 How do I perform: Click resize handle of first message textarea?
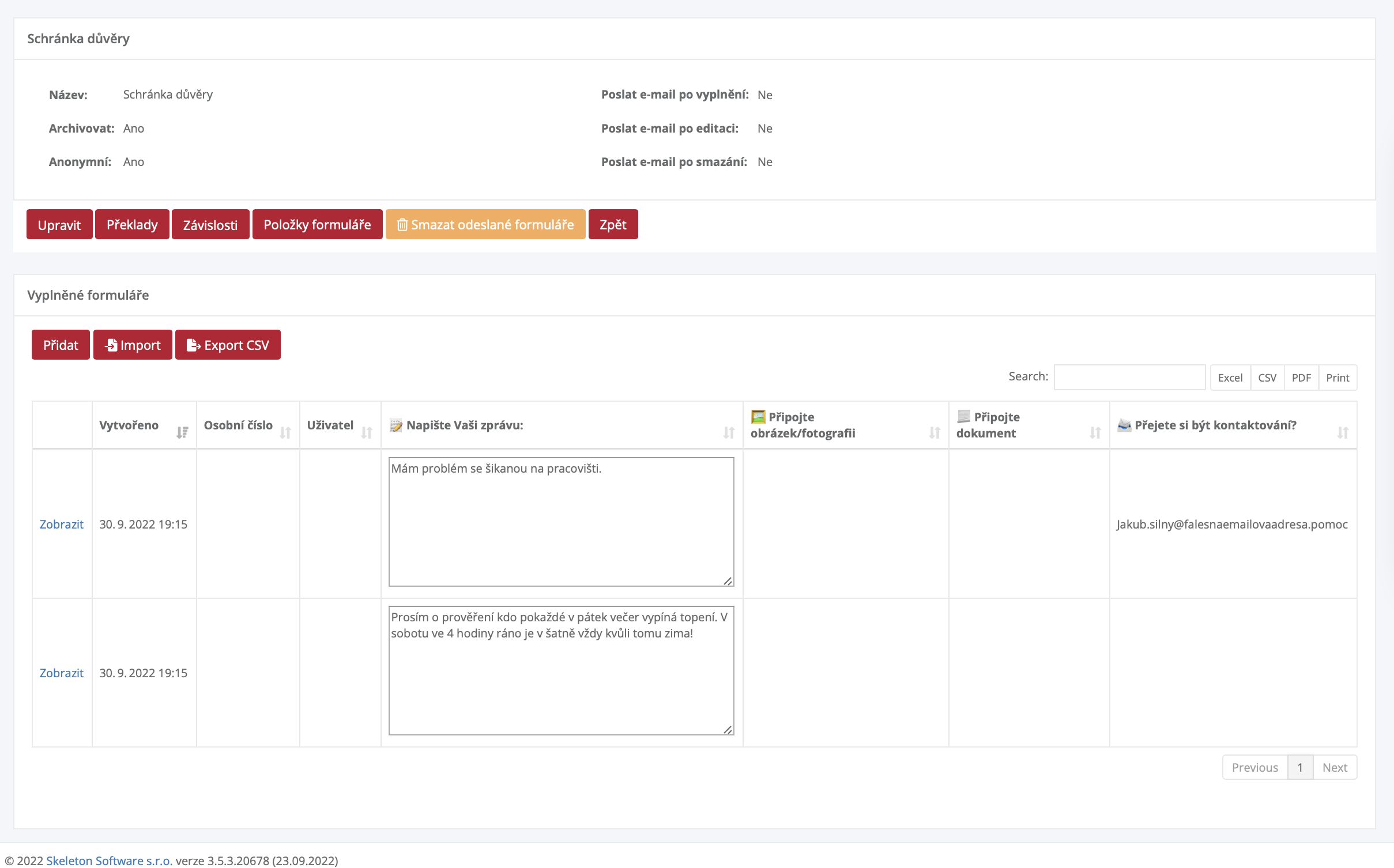pyautogui.click(x=728, y=581)
